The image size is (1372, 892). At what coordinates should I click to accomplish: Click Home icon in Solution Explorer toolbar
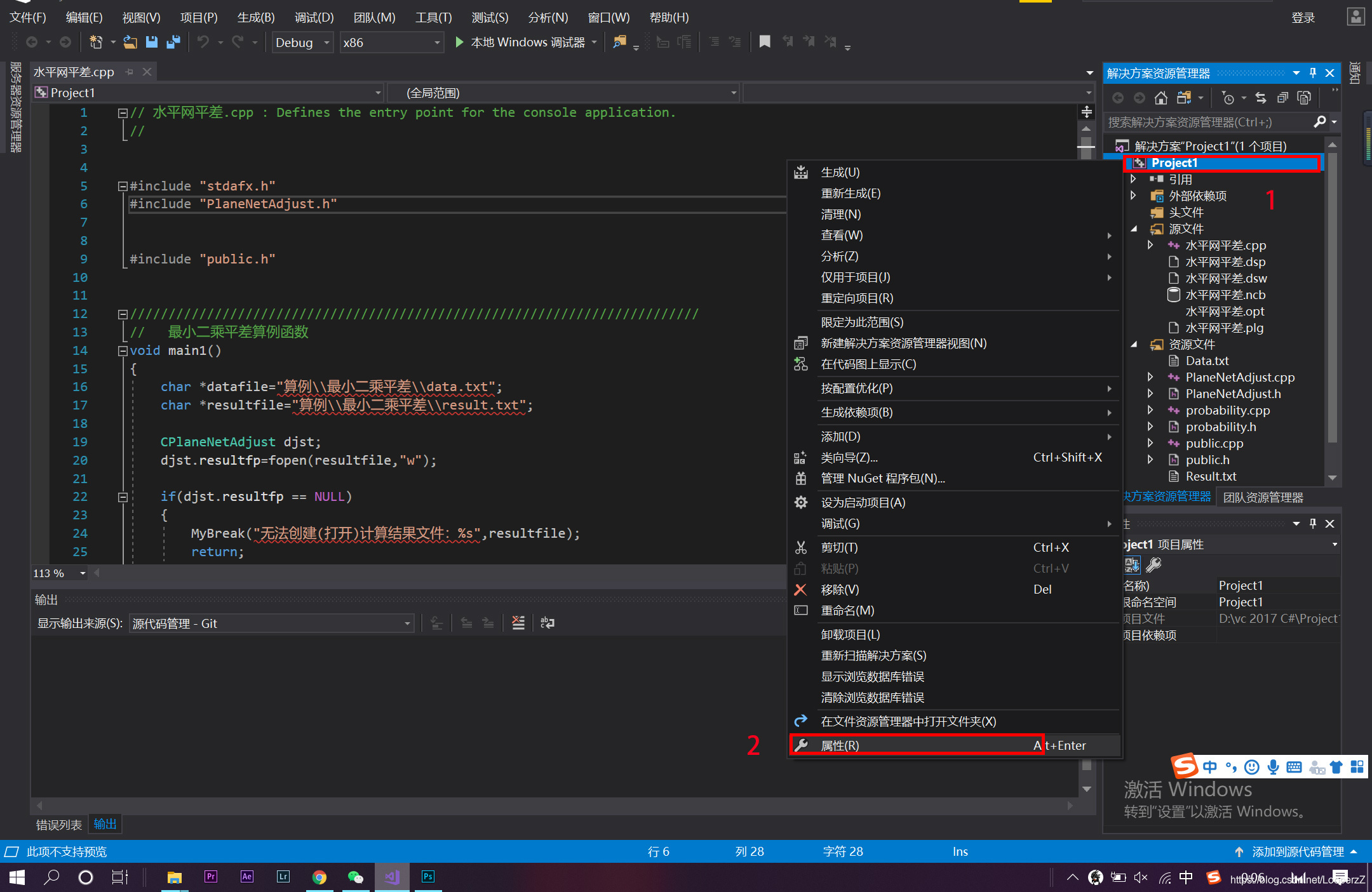[1160, 98]
